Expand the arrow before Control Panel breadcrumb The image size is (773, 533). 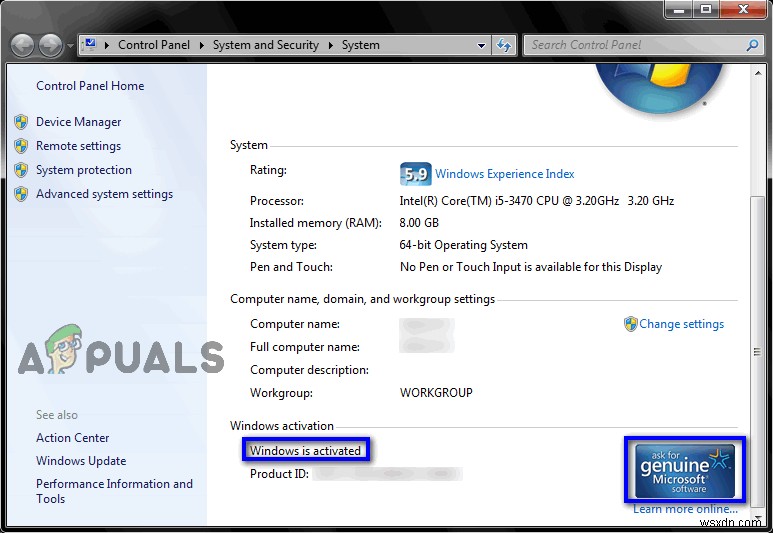(106, 45)
